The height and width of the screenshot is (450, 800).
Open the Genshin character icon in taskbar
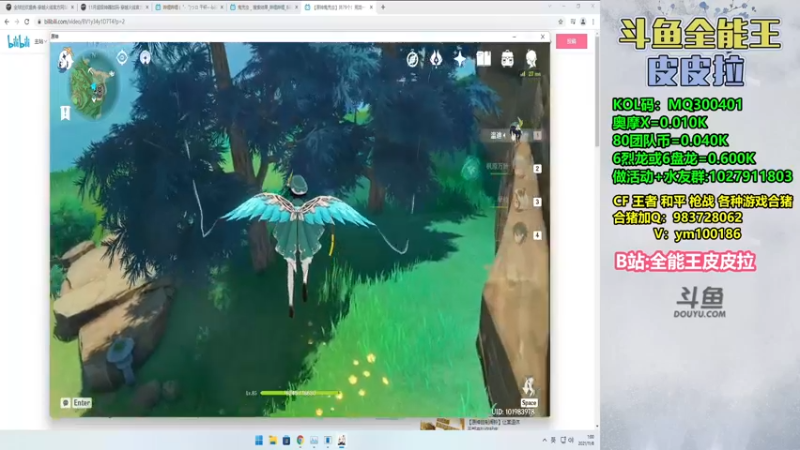coord(342,440)
